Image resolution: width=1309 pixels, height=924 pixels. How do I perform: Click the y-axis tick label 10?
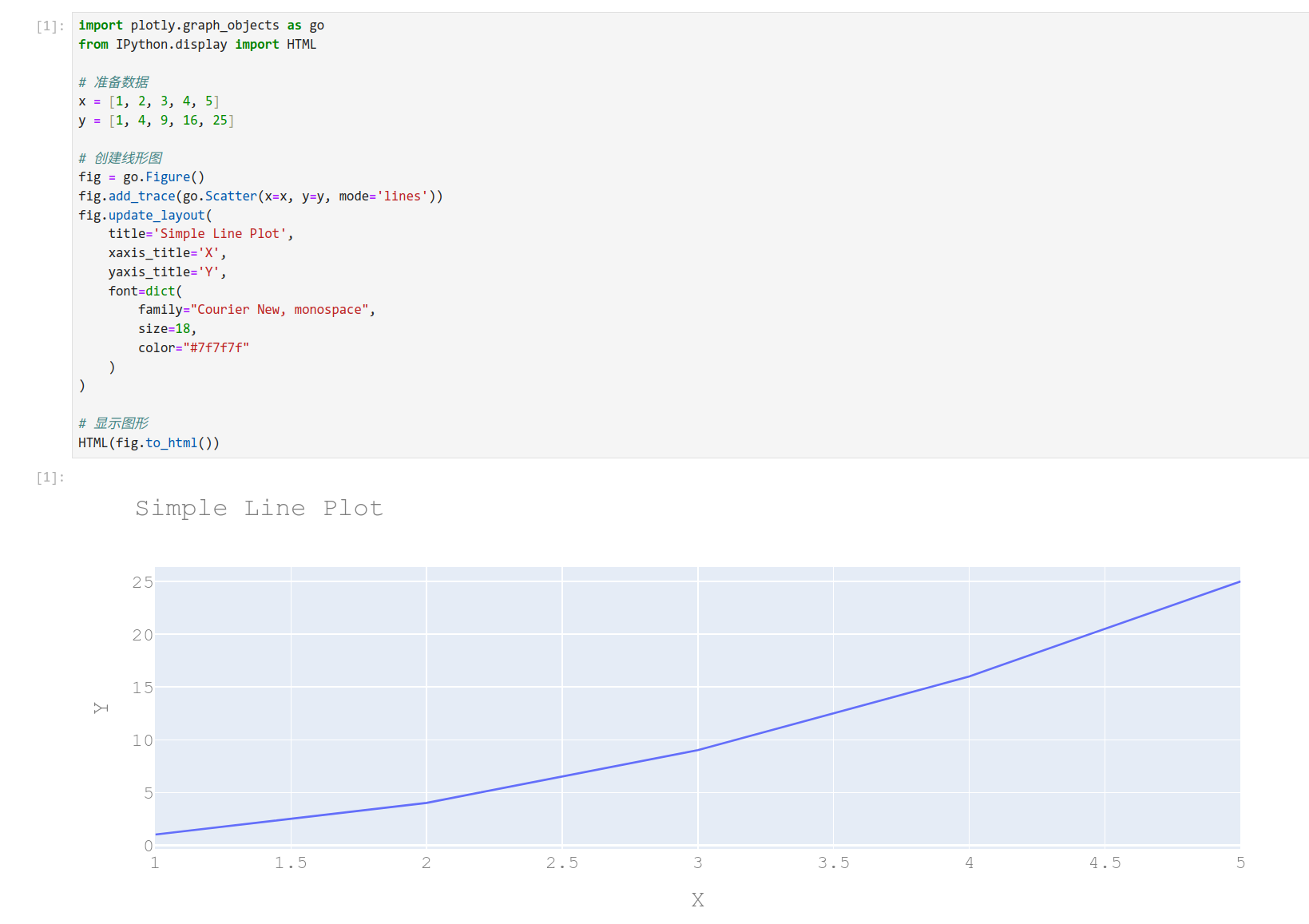pos(142,740)
